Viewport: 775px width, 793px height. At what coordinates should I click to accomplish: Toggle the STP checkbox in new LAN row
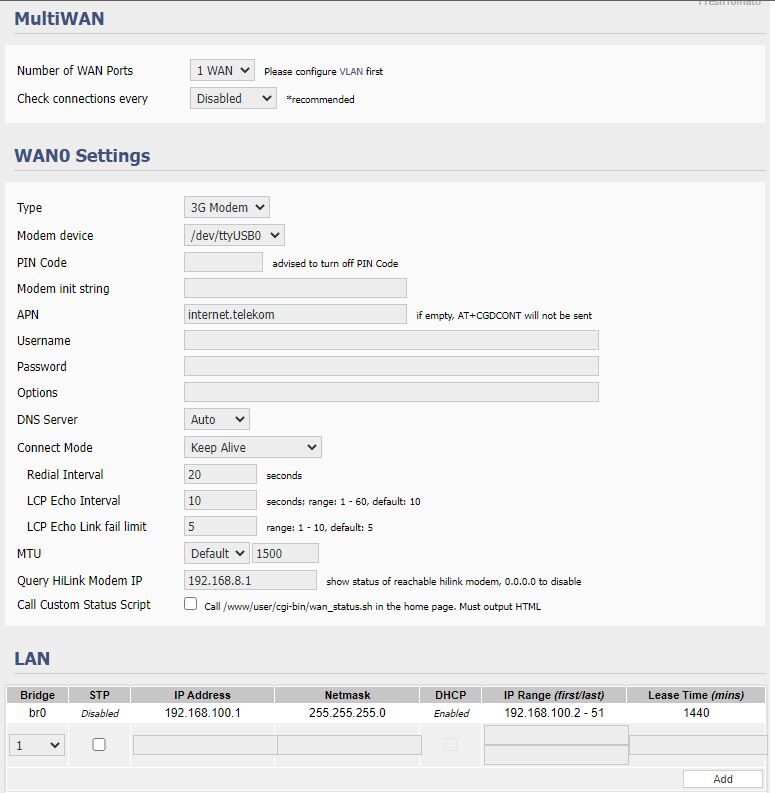click(99, 744)
